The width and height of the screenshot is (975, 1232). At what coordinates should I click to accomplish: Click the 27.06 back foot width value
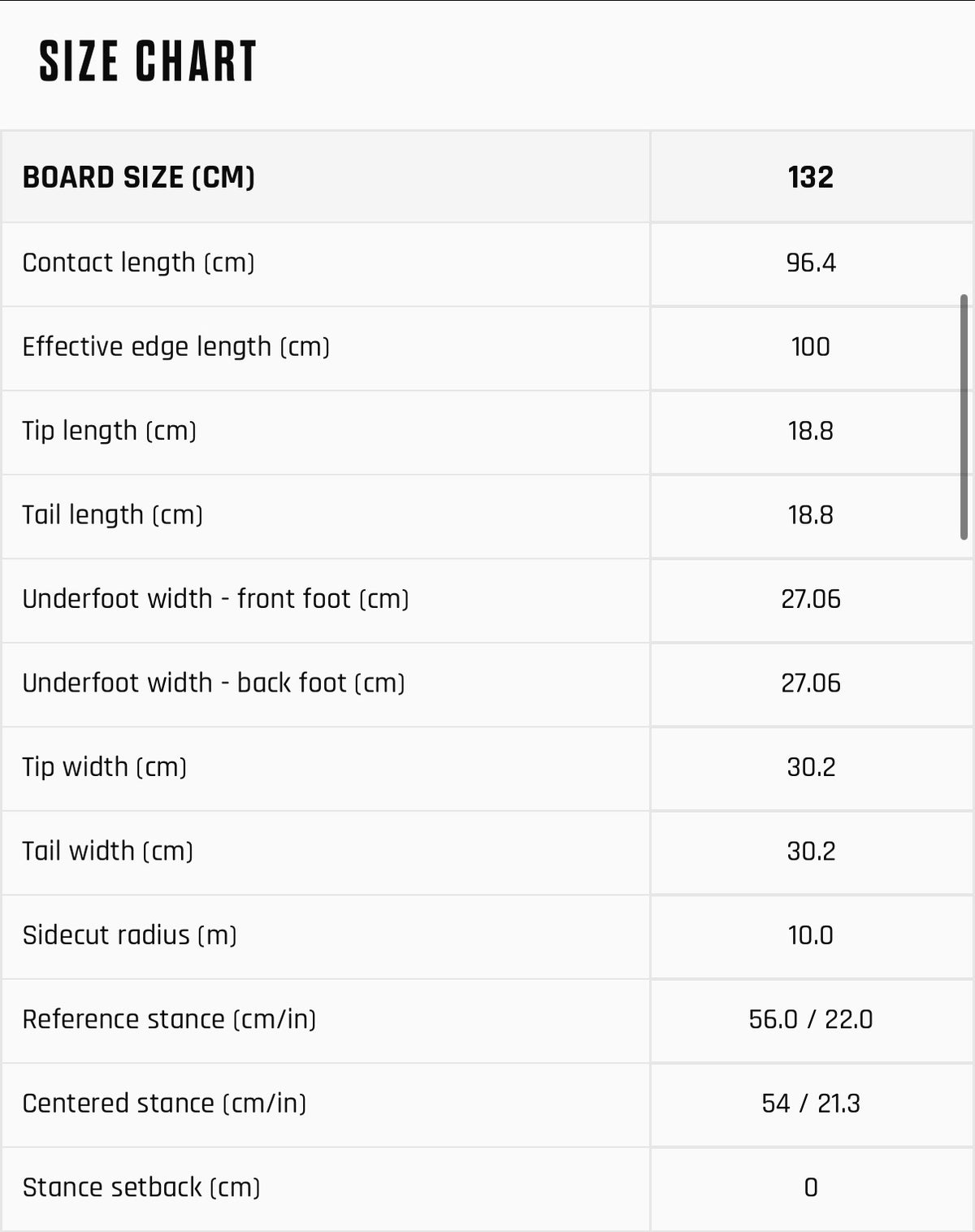[x=811, y=683]
